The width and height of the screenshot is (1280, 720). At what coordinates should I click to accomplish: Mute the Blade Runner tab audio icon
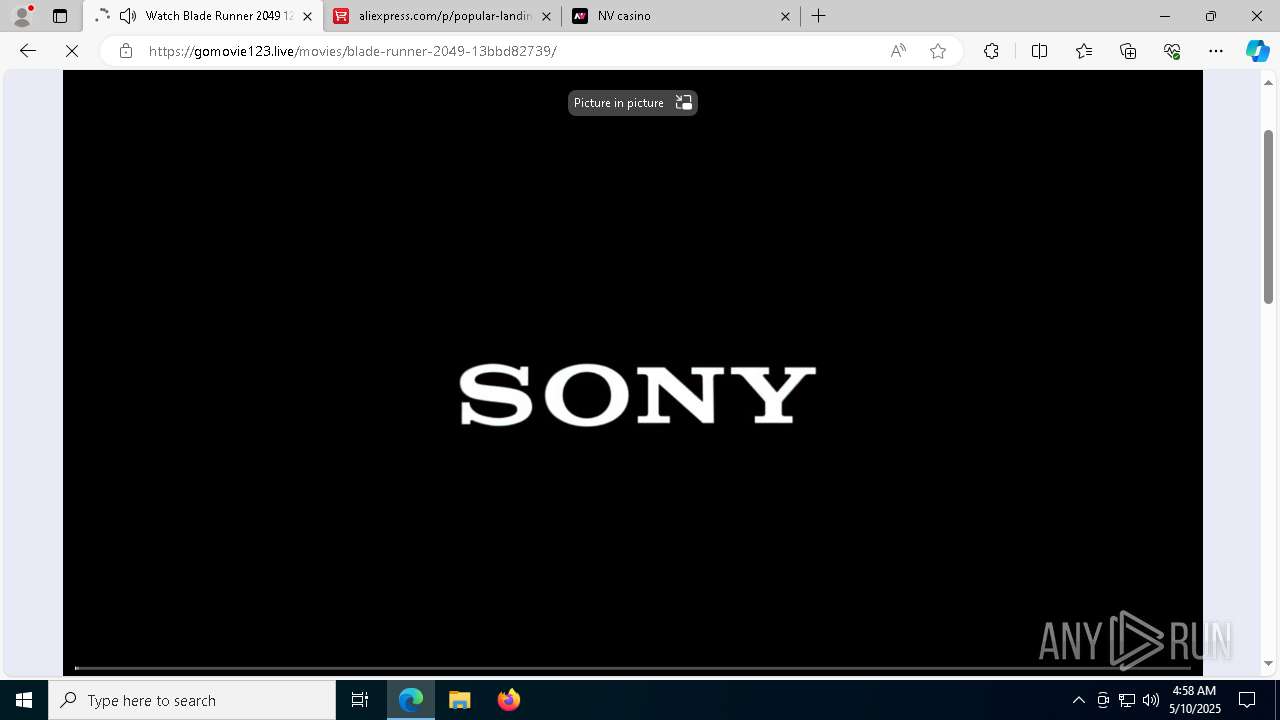coord(128,16)
